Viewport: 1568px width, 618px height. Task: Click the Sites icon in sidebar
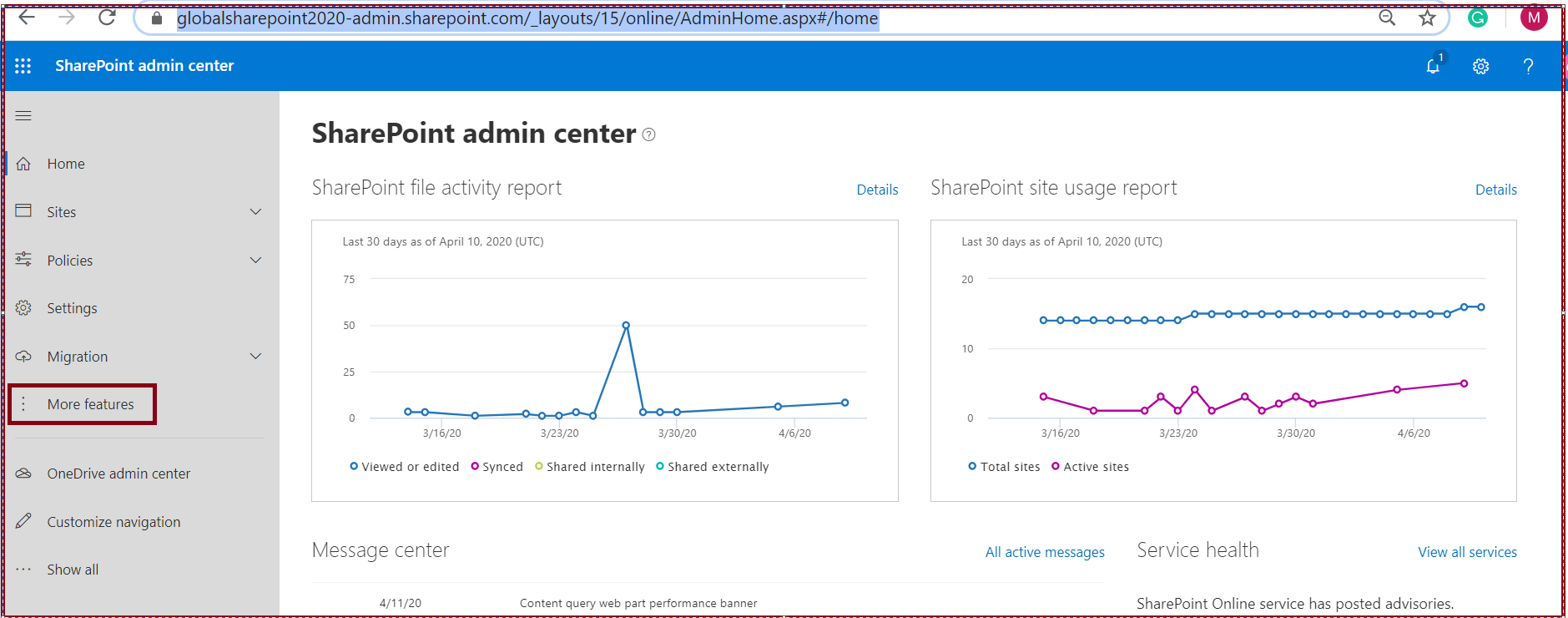coord(23,211)
